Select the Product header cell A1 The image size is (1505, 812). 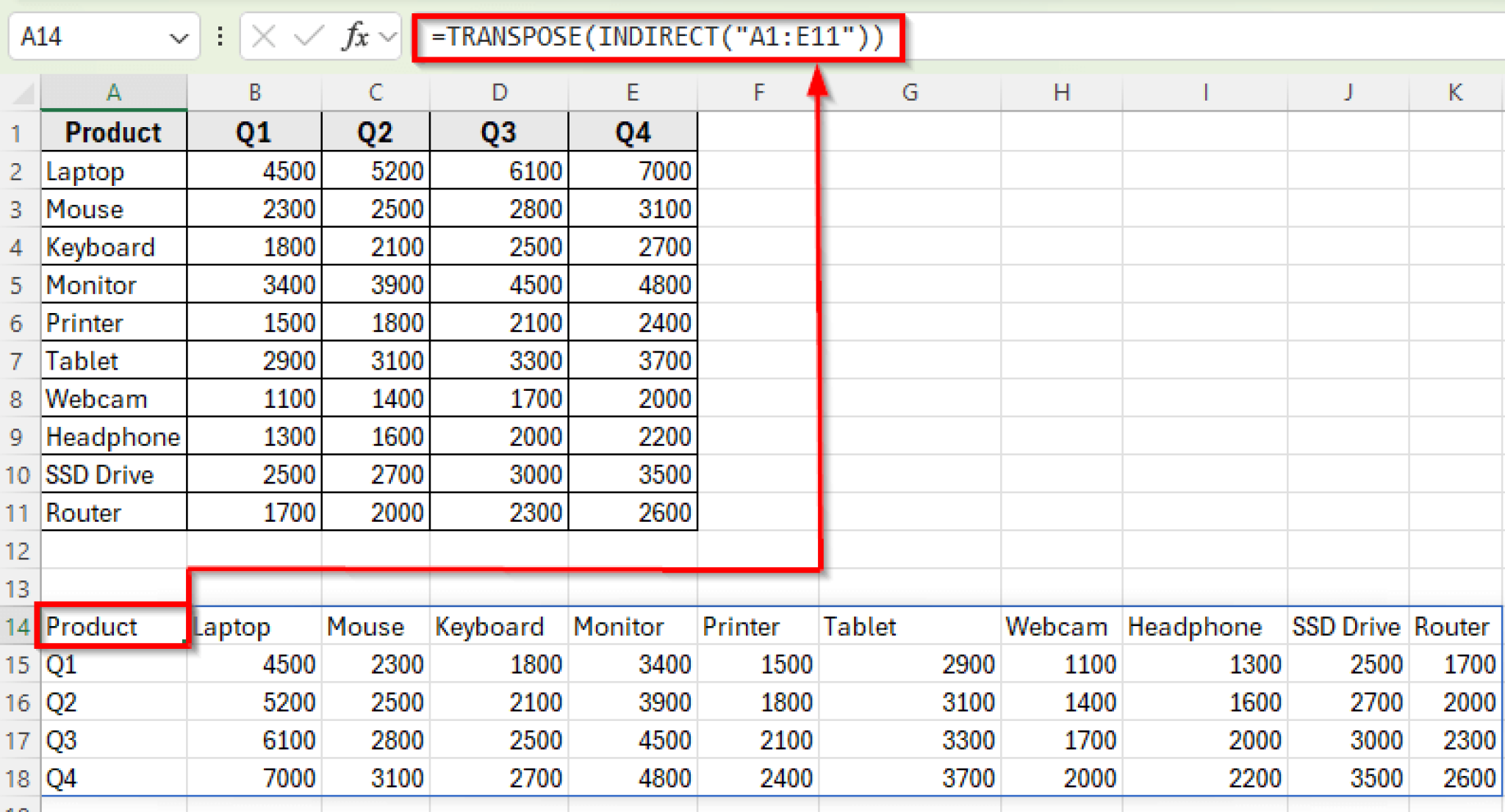[x=113, y=132]
